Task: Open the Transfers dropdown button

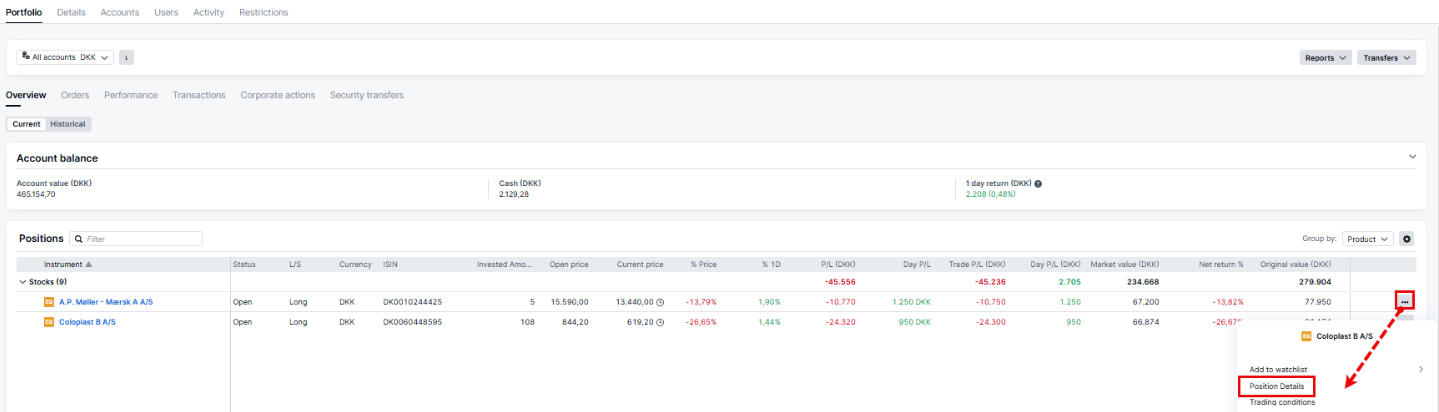Action: (1386, 58)
